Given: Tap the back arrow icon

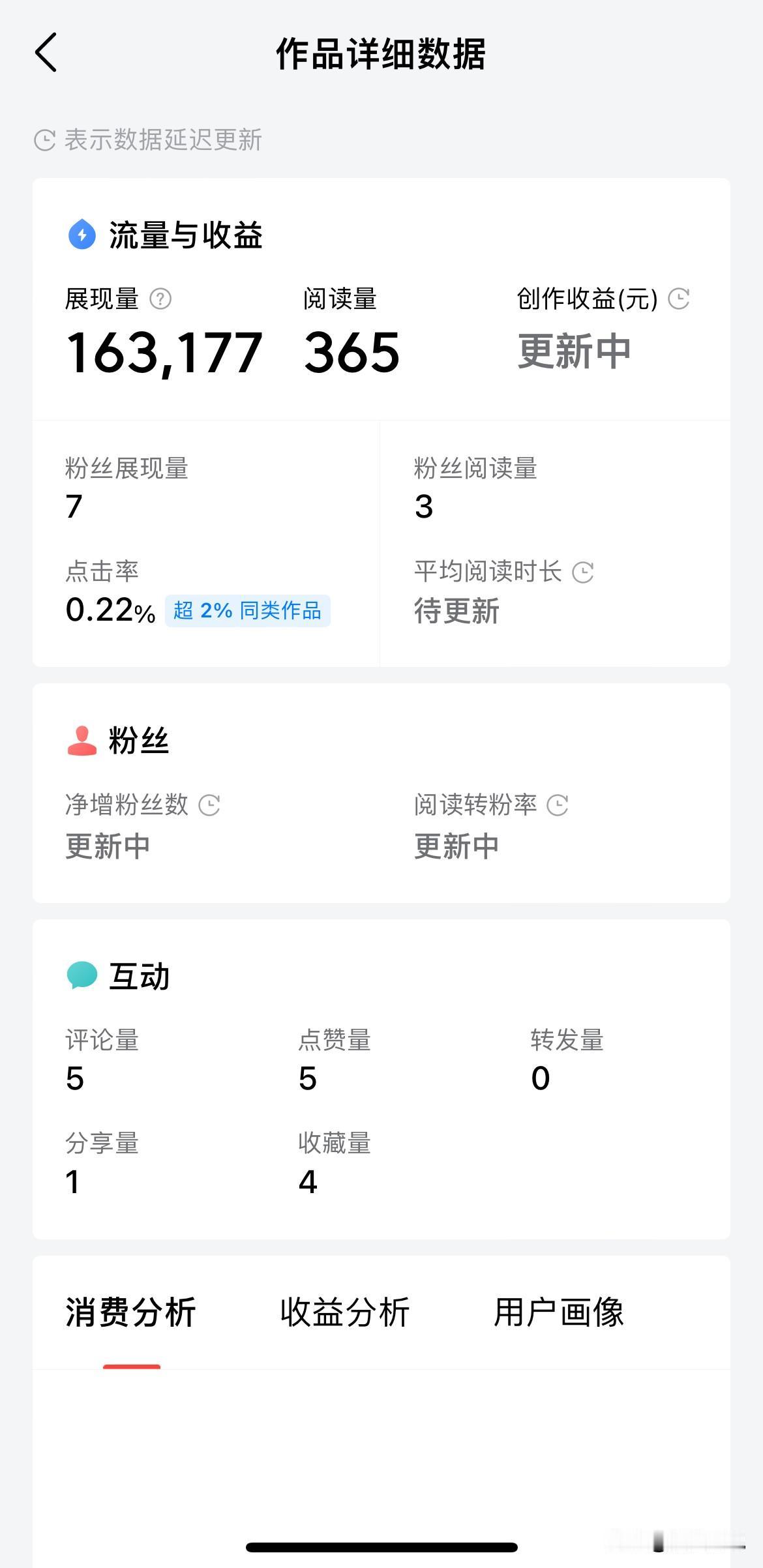Looking at the screenshot, I should pyautogui.click(x=46, y=52).
